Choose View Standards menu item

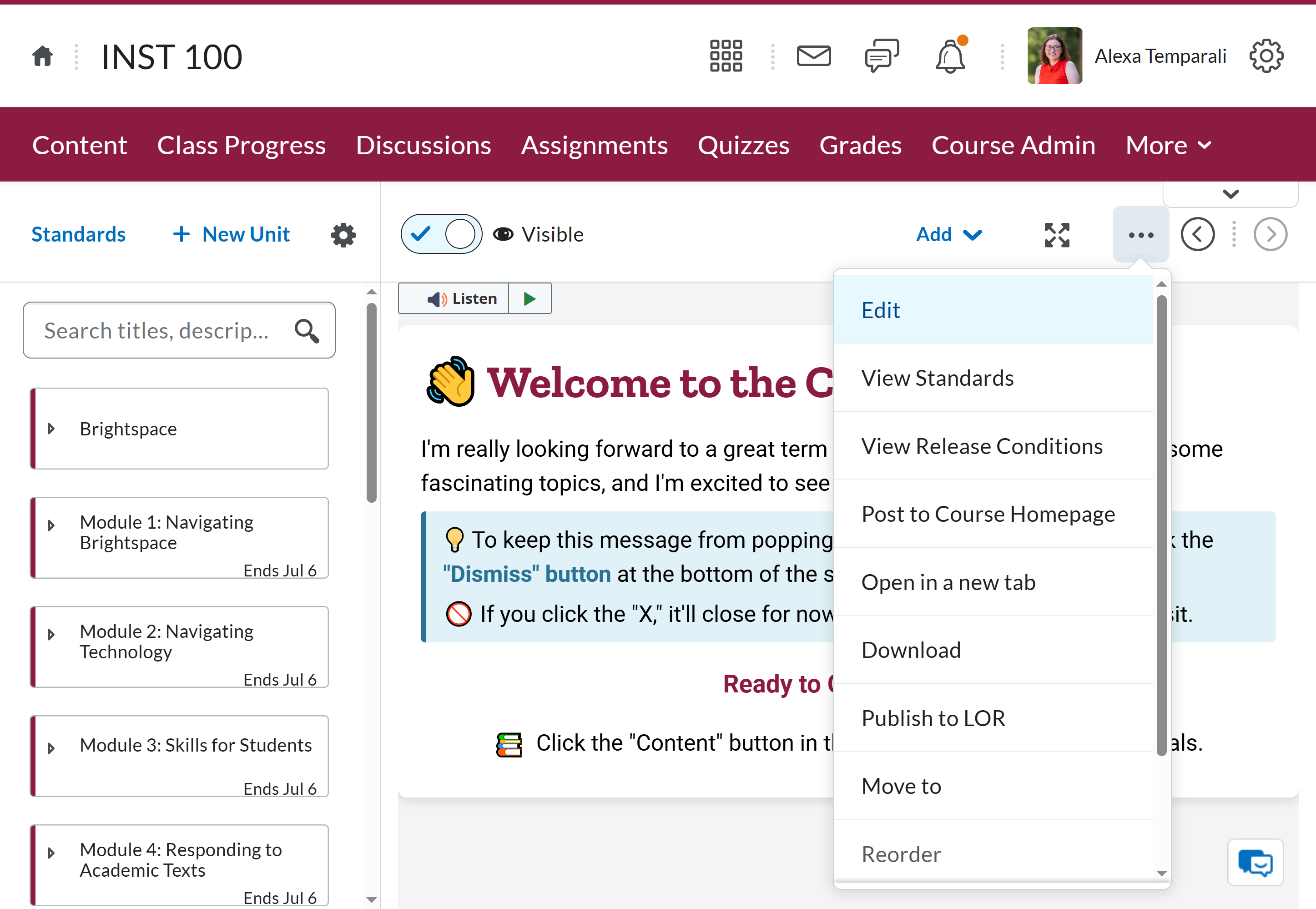coord(993,378)
